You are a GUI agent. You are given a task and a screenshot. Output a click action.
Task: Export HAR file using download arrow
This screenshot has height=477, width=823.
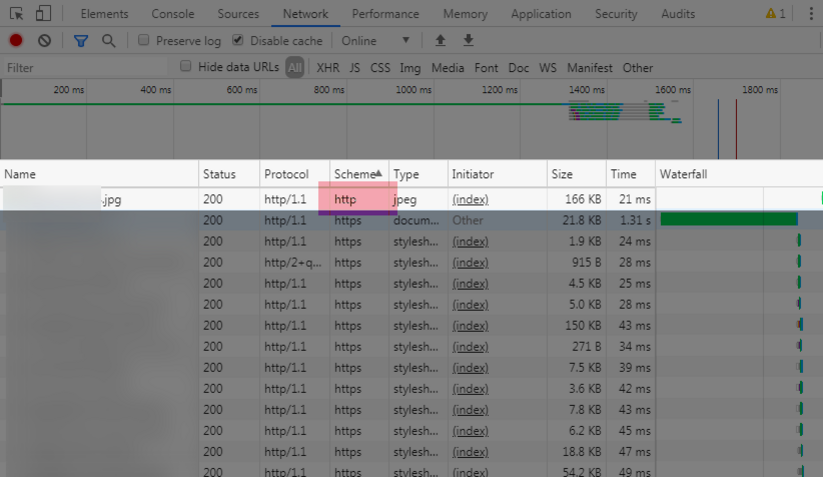(x=468, y=40)
